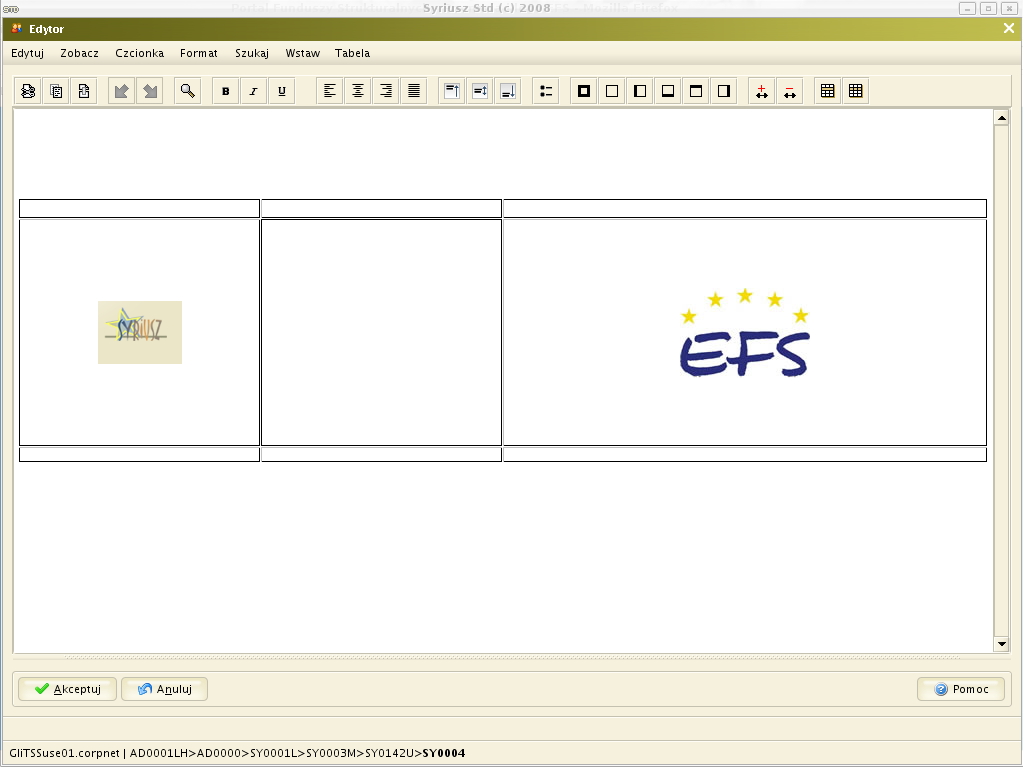Screen dimensions: 1023x767
Task: Click the Copy toolbar icon
Action: 56,91
